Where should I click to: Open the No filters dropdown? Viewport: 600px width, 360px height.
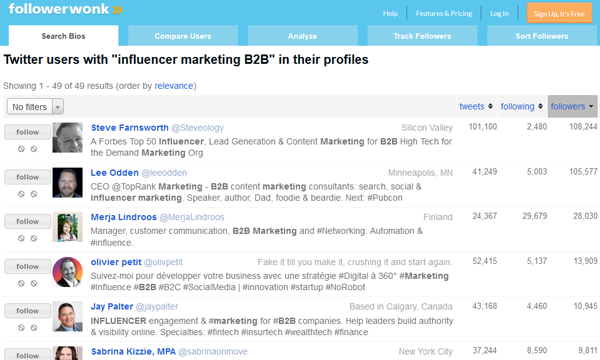point(35,107)
